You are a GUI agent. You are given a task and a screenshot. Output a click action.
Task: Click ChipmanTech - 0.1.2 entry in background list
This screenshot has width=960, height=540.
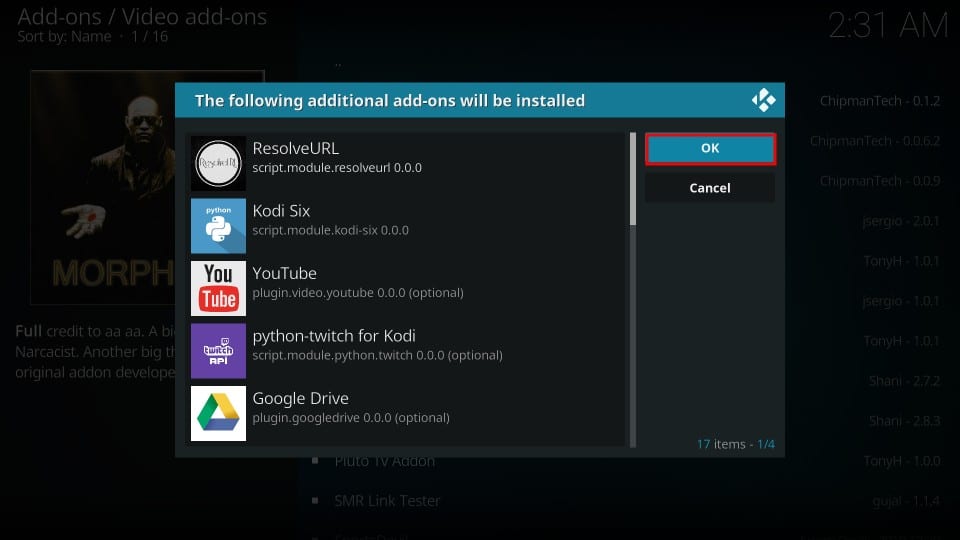880,101
